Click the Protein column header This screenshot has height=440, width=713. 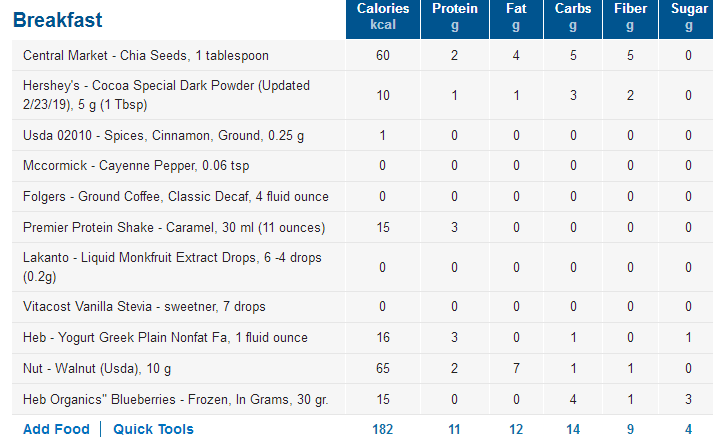[x=455, y=17]
